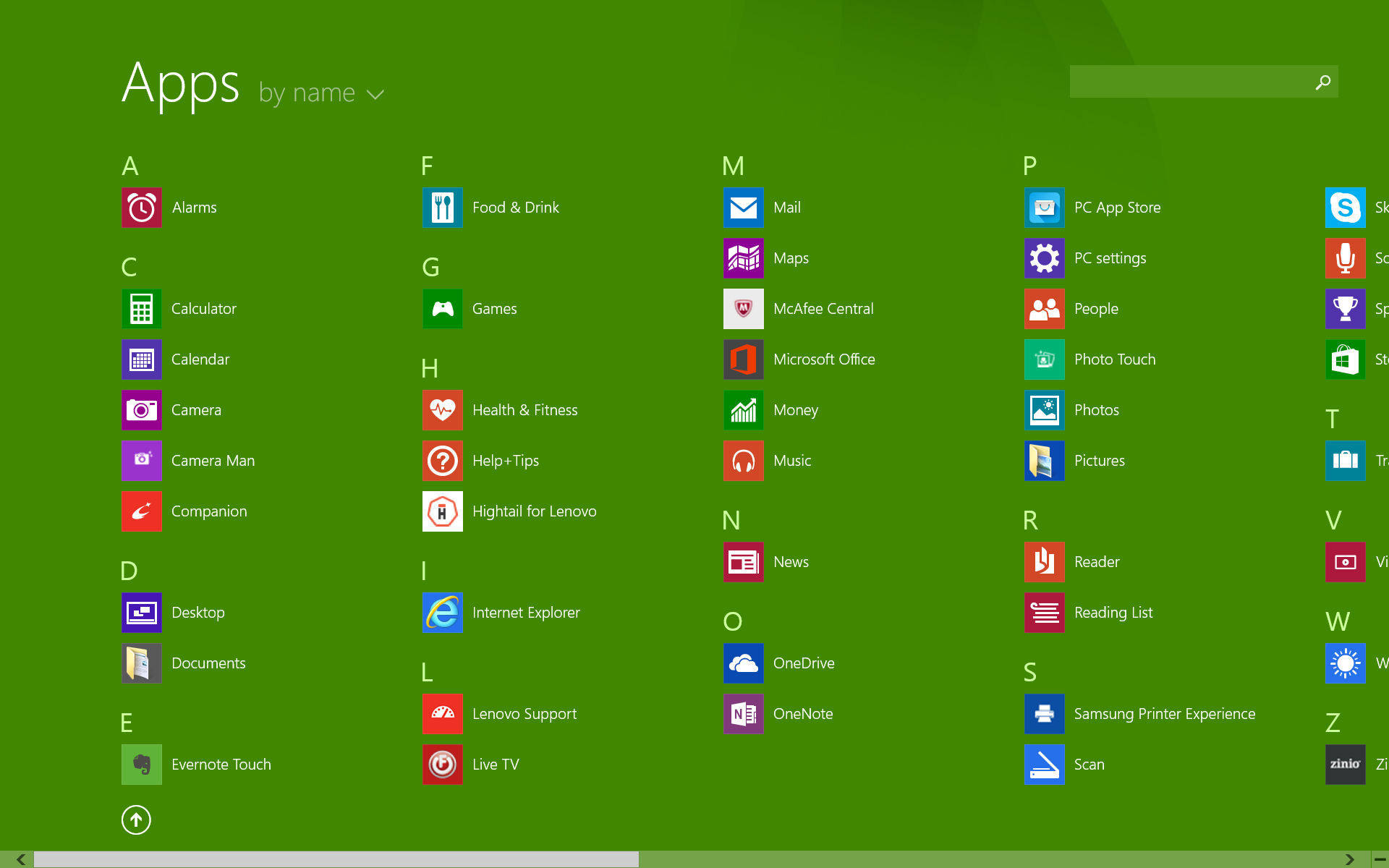Launch the Live TV icon
1389x868 pixels.
tap(442, 765)
